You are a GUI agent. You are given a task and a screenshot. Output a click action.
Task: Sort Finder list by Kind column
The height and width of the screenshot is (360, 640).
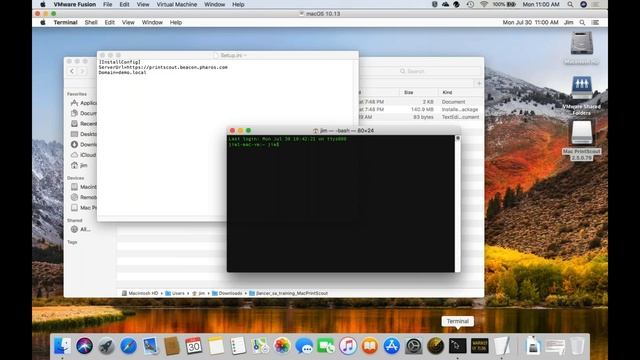[460, 93]
